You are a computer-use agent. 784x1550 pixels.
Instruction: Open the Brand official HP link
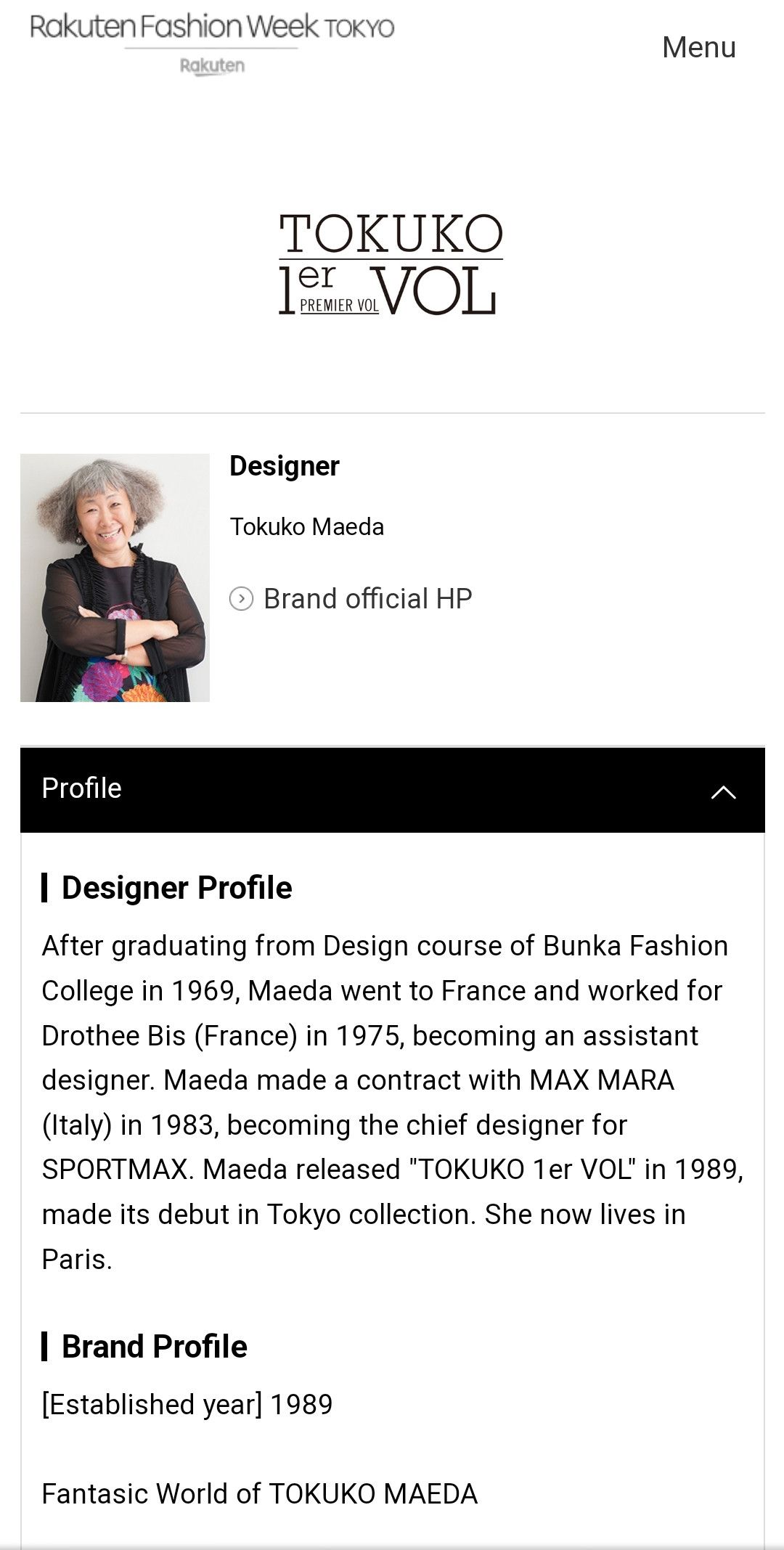click(x=367, y=599)
